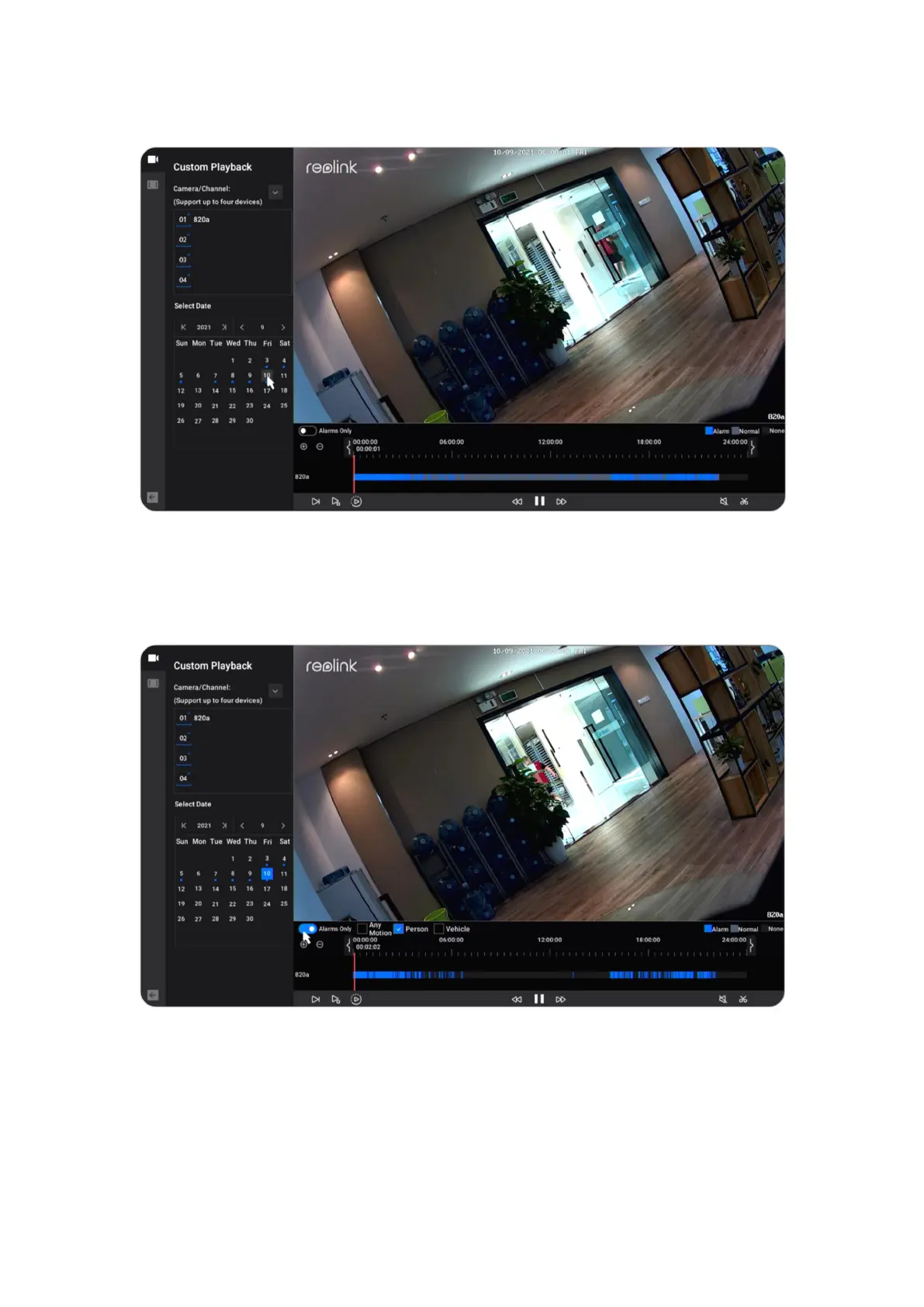The width and height of the screenshot is (924, 1307).
Task: Click circular replay icon in upper screenshot
Action: pyautogui.click(x=356, y=501)
